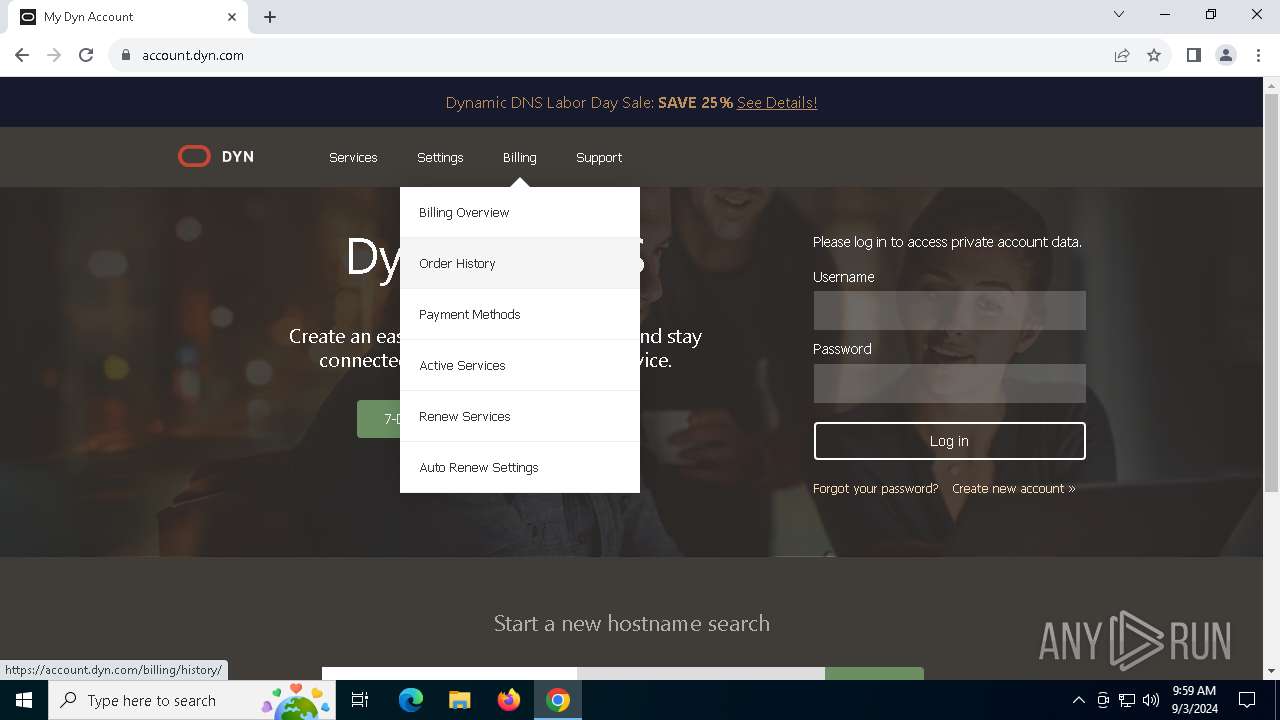Open Settings navigation menu
1280x720 pixels.
(440, 157)
